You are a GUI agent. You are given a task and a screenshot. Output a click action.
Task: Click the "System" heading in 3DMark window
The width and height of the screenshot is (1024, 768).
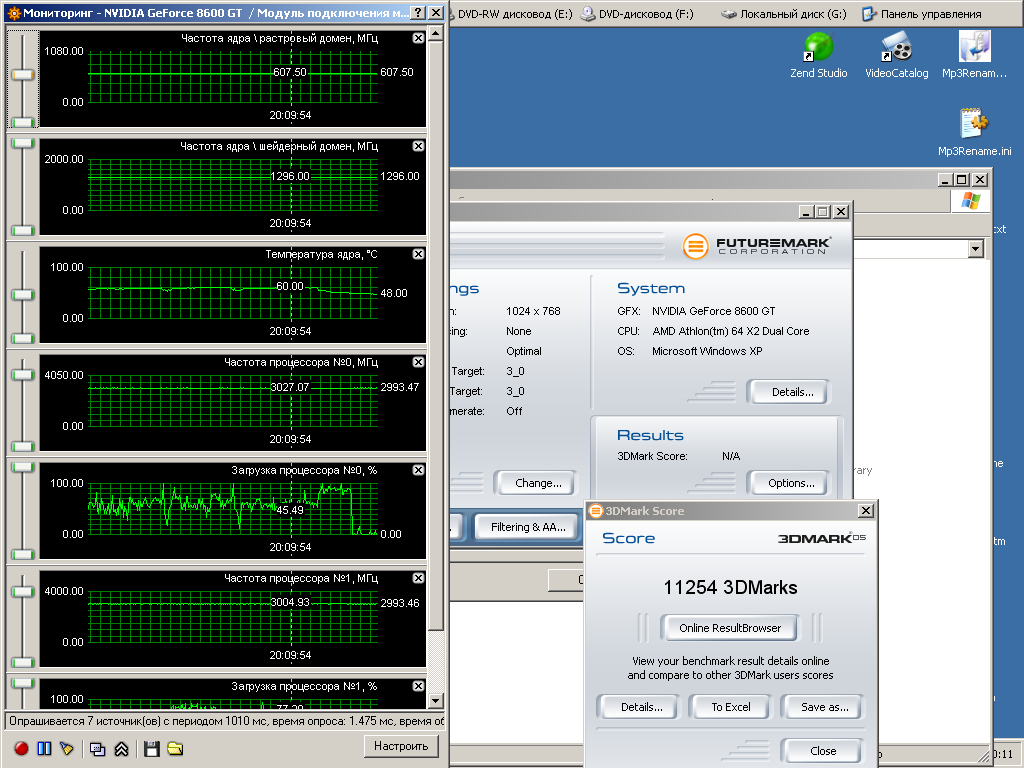click(x=651, y=289)
